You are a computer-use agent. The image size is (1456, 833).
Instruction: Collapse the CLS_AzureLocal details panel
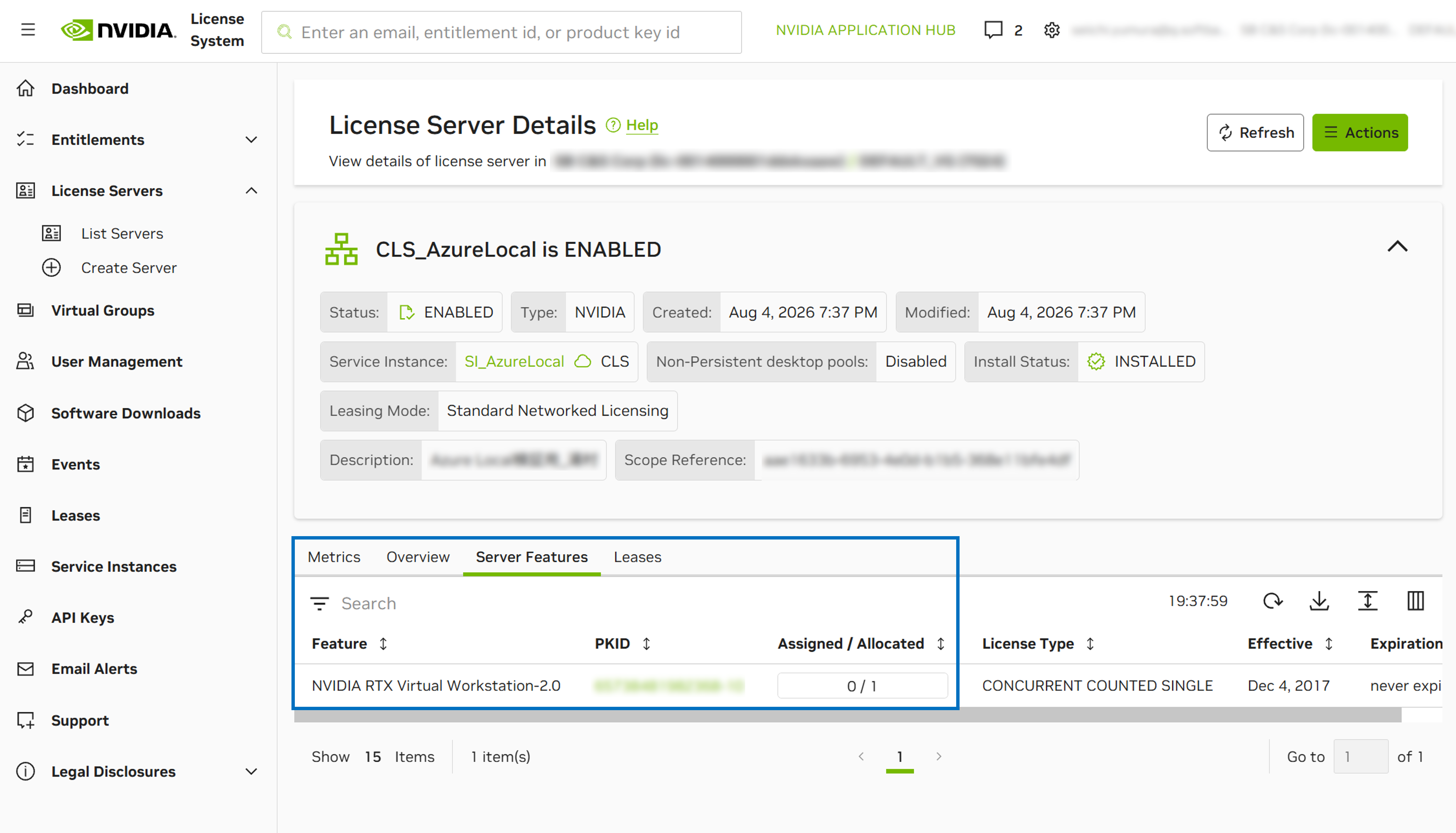point(1397,247)
